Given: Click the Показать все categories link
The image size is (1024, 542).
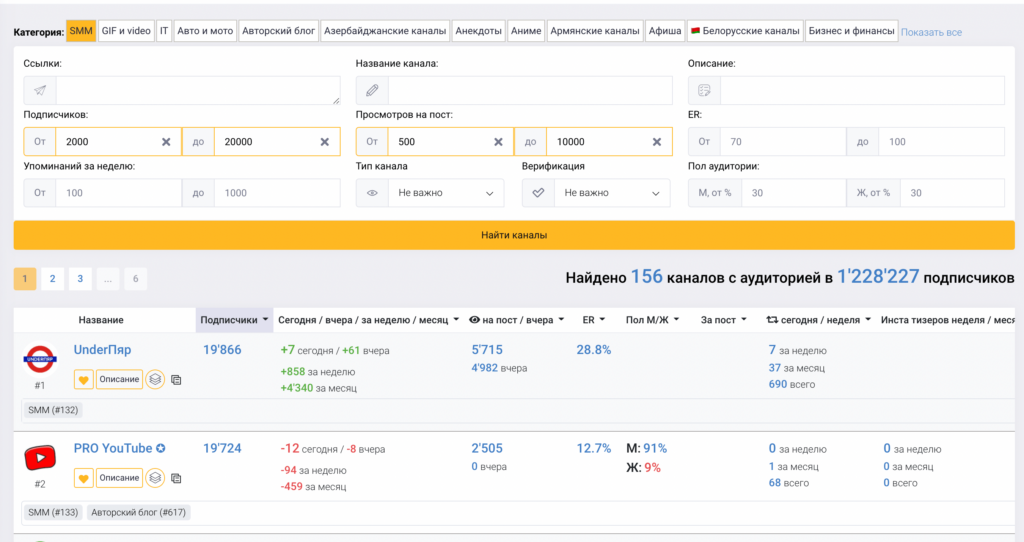Looking at the screenshot, I should click(931, 32).
